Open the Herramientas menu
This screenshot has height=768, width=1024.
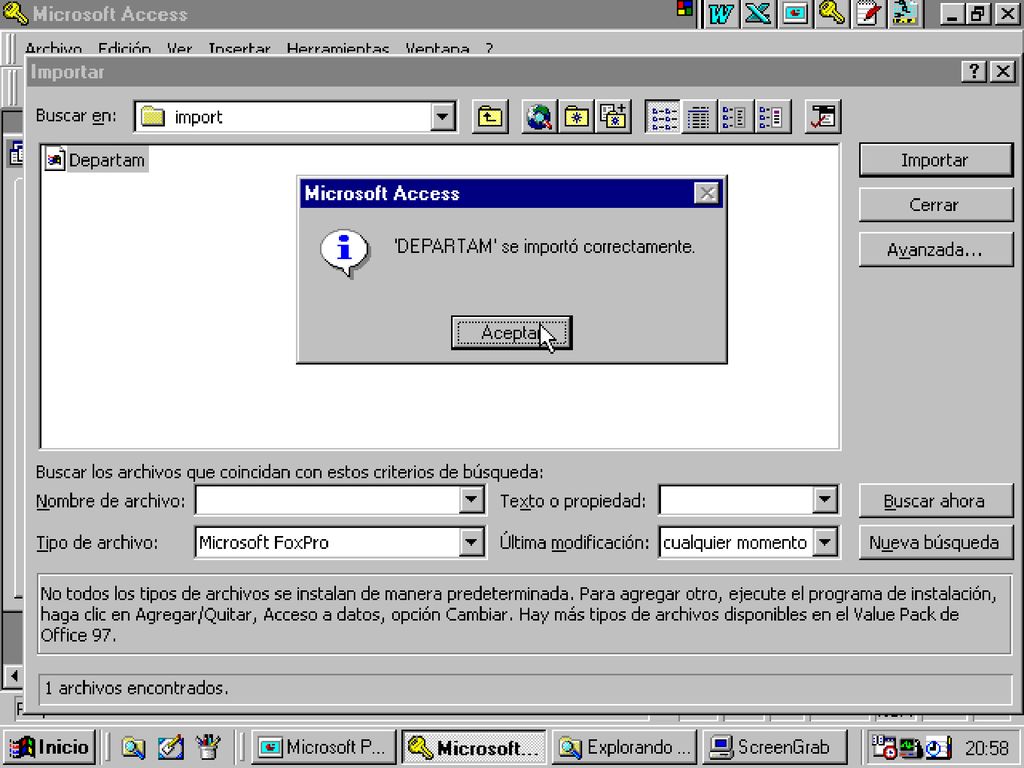(338, 49)
